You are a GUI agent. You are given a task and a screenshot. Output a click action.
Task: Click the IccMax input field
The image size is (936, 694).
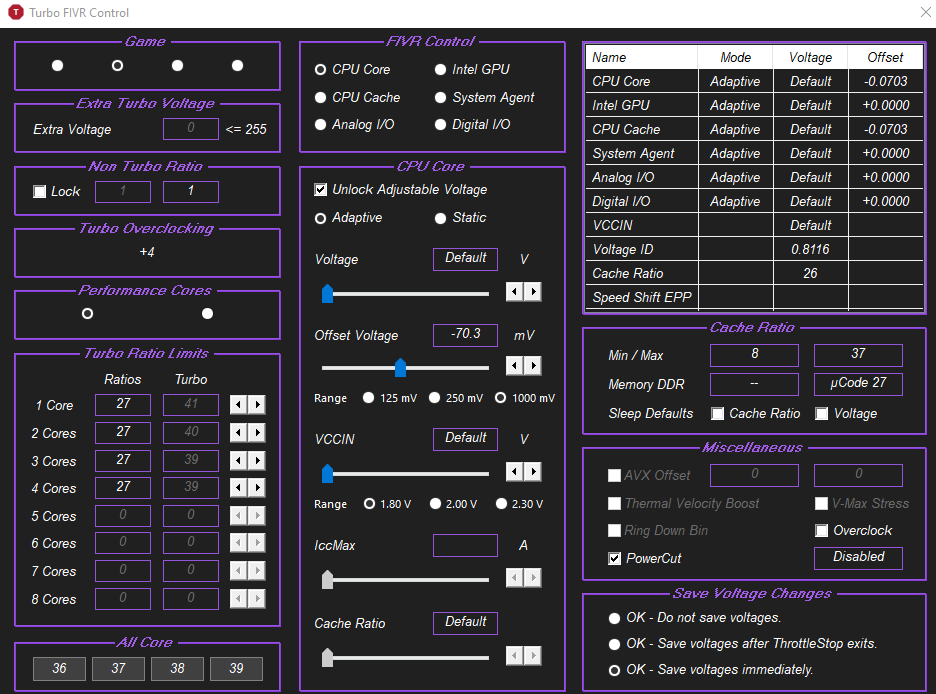pos(466,545)
